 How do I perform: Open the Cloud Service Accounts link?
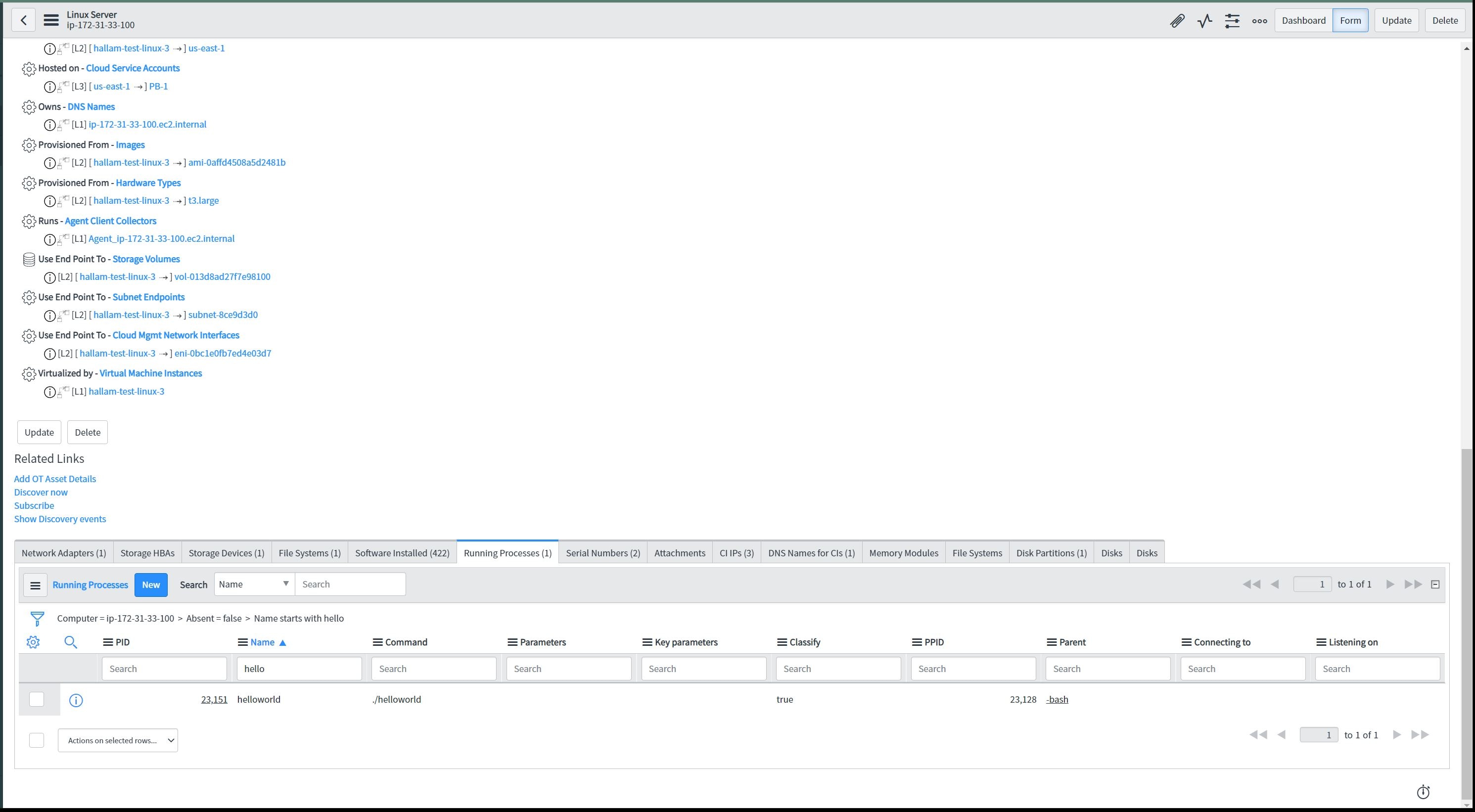[133, 68]
